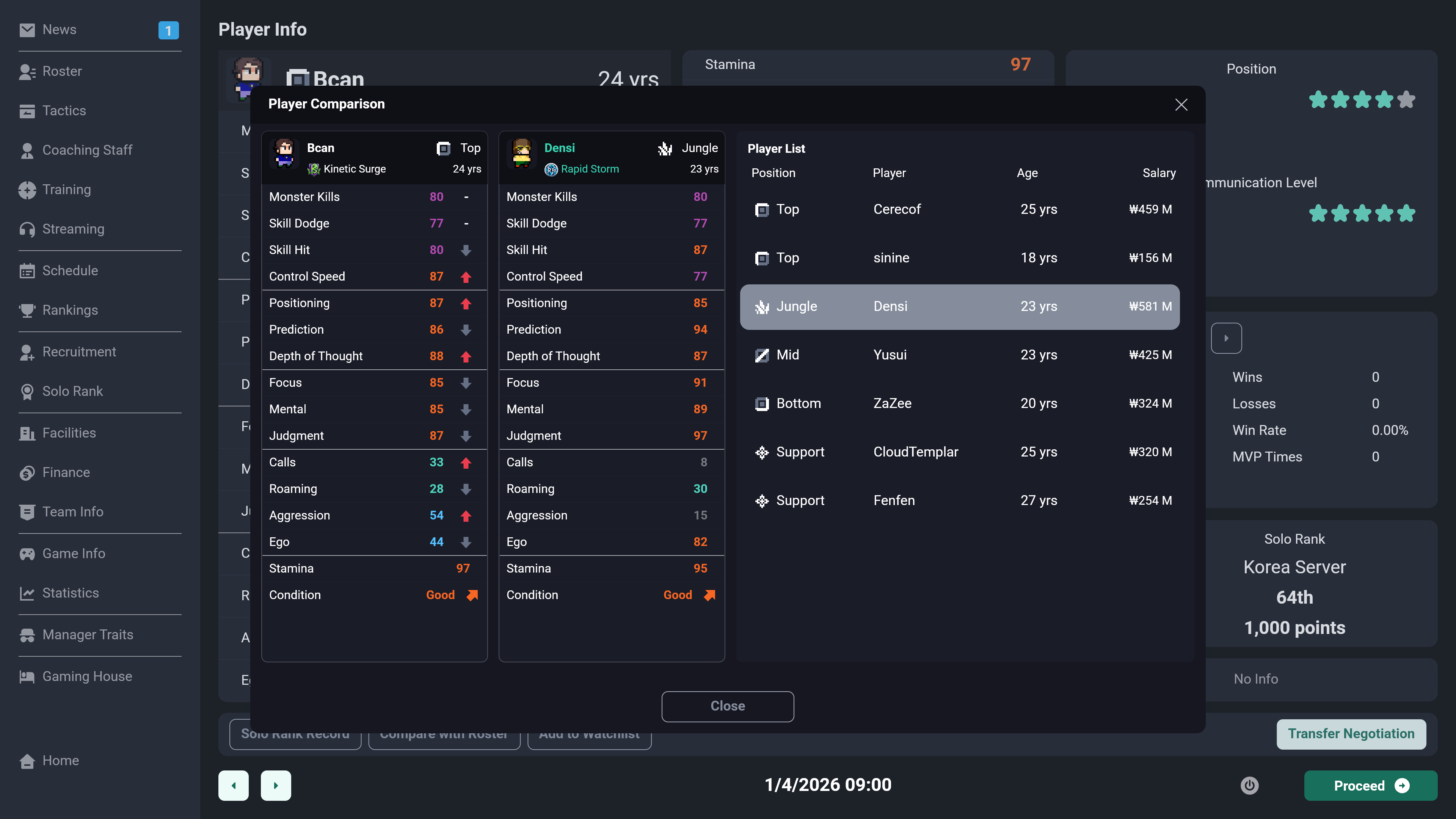Select the Rankings trophy icon
Image resolution: width=1456 pixels, height=819 pixels.
[x=27, y=310]
